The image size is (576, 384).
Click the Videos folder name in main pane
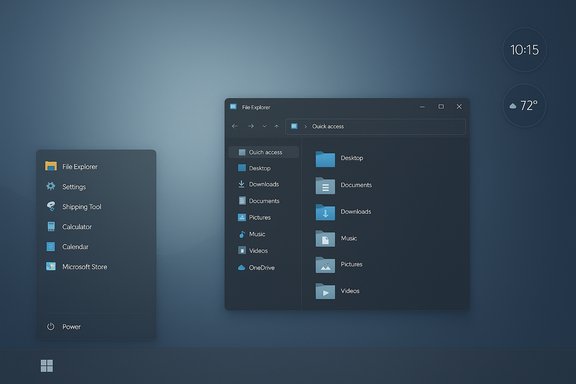click(x=350, y=291)
